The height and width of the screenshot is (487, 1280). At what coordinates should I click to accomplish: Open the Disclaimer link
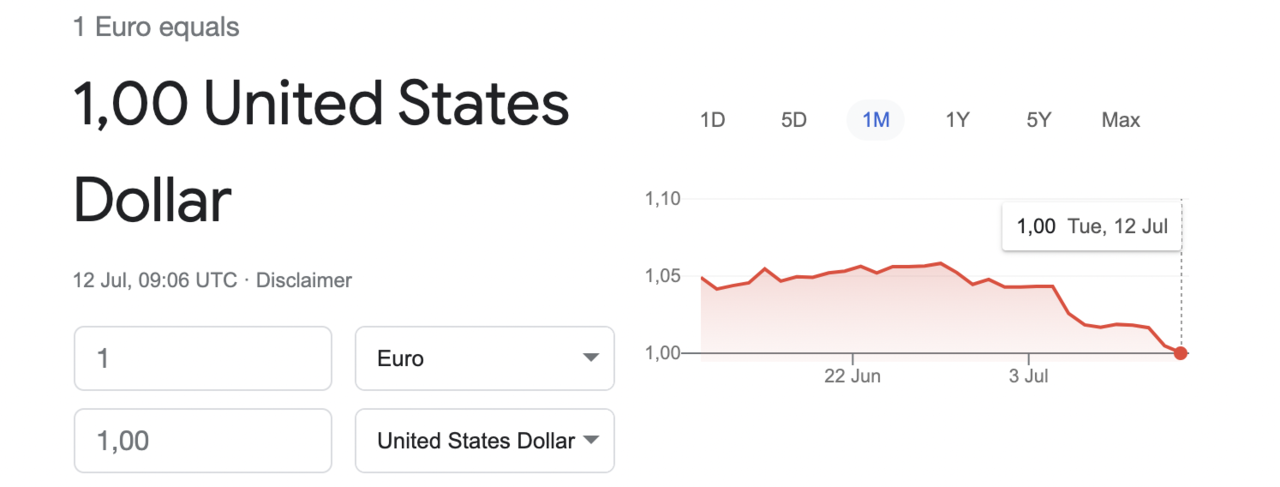click(304, 280)
